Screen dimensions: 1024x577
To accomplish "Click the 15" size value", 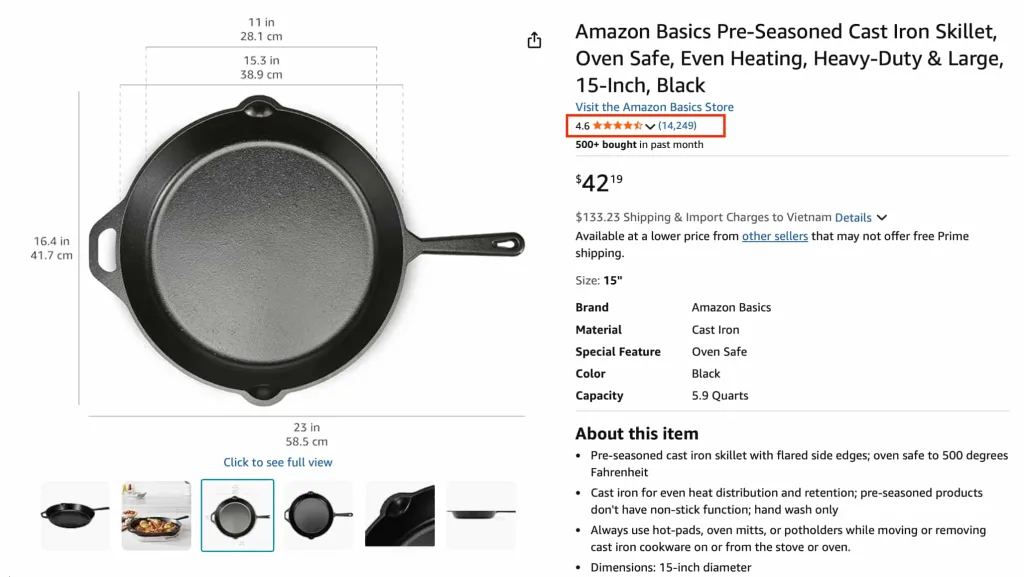I will [x=612, y=281].
